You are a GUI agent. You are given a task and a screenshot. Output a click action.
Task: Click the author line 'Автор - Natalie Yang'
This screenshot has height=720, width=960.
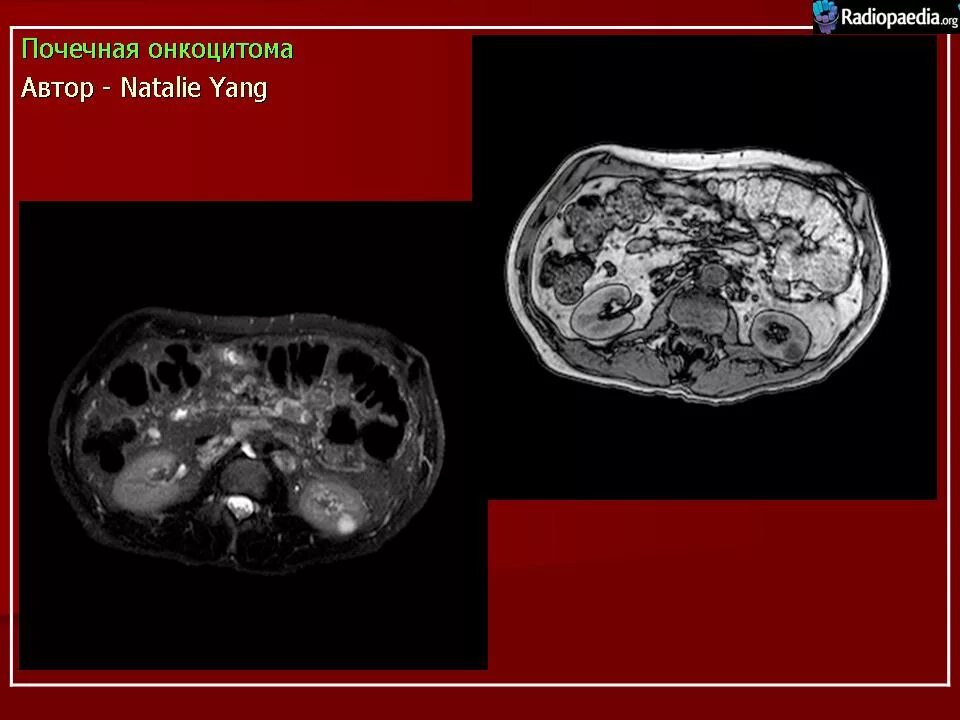pyautogui.click(x=144, y=88)
